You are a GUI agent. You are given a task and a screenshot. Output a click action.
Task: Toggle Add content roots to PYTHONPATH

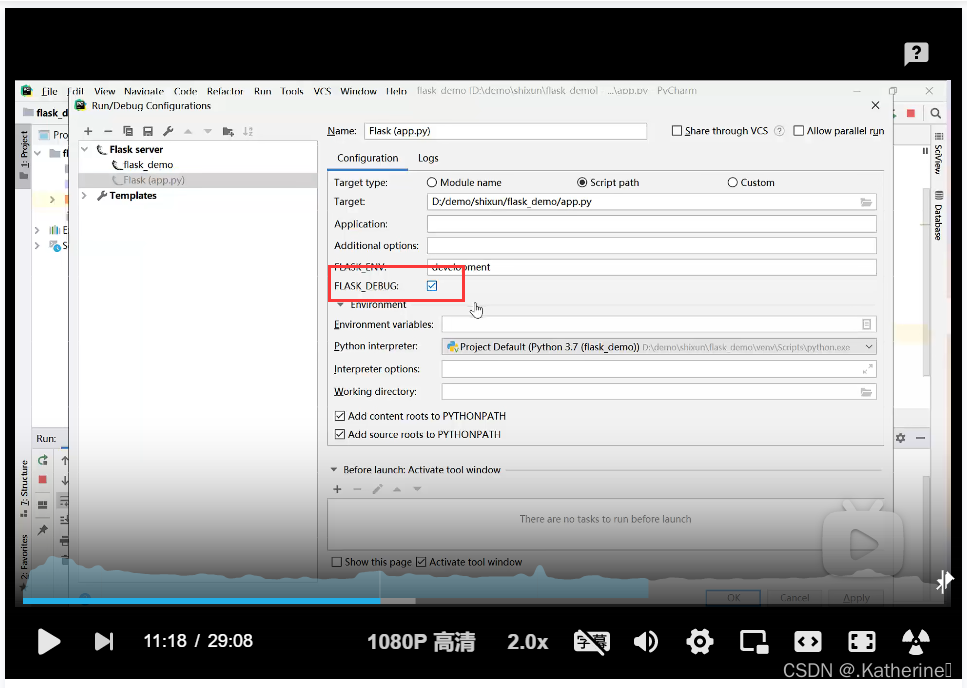tap(340, 416)
